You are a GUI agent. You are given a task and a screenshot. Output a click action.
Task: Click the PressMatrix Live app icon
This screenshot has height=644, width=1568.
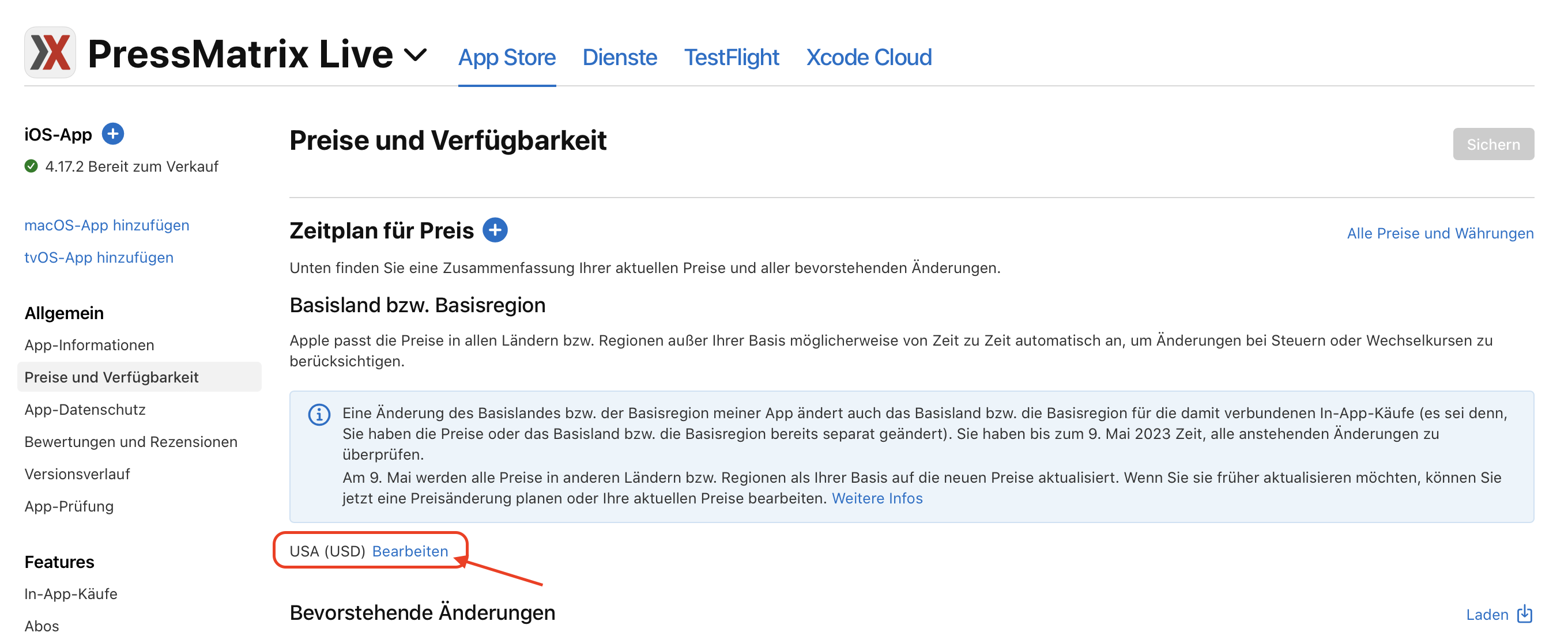(x=50, y=53)
